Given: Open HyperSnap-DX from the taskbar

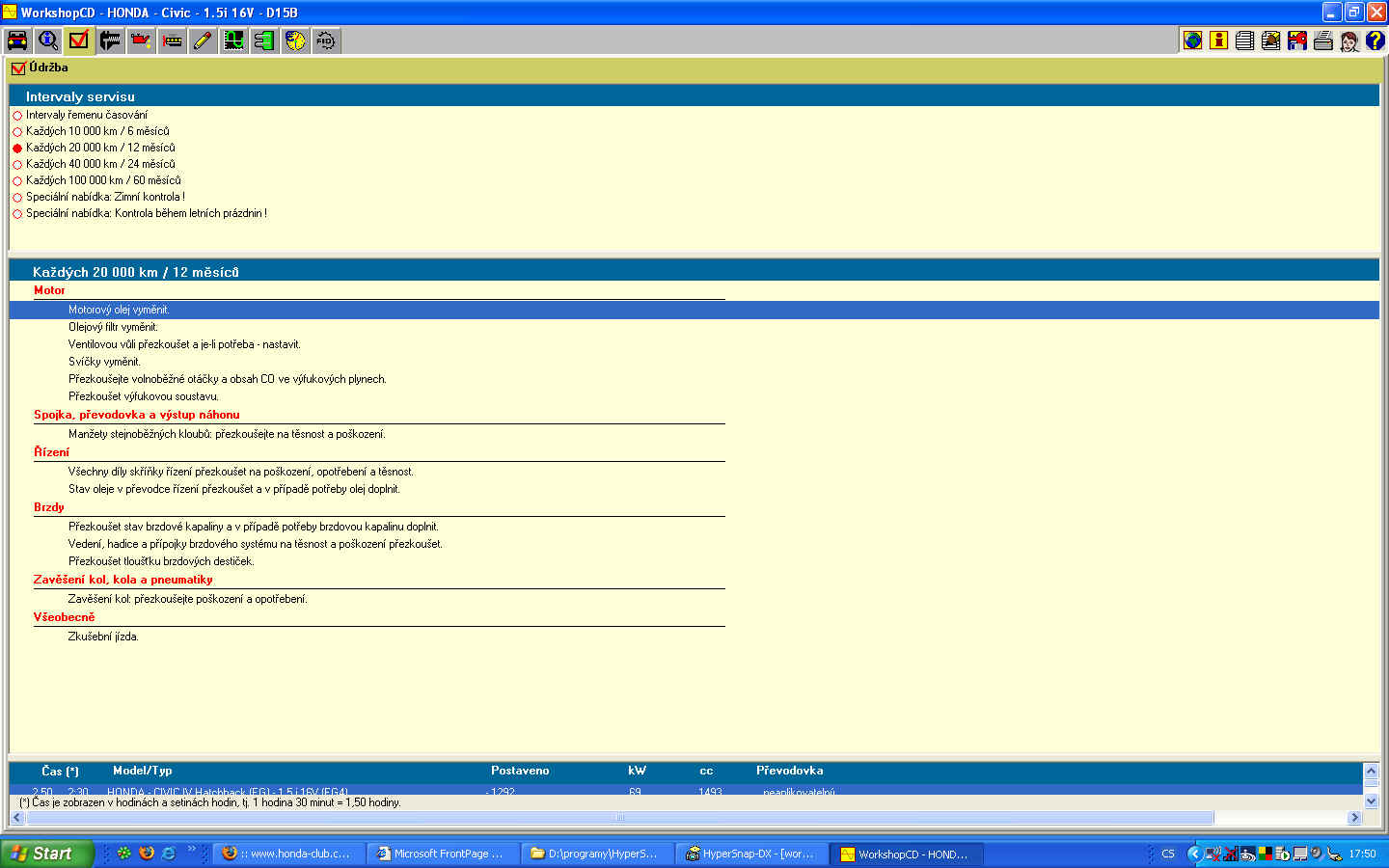Looking at the screenshot, I should coord(749,854).
